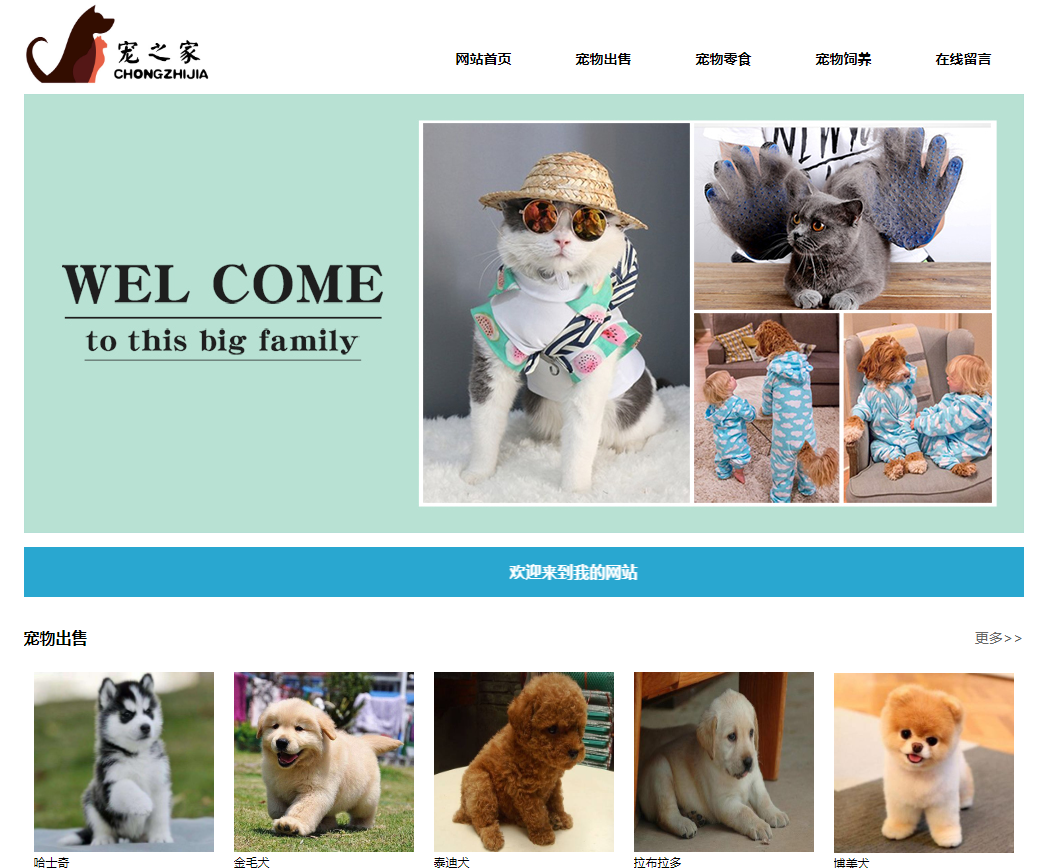Click the 更多>> link
The image size is (1049, 868).
click(x=998, y=638)
